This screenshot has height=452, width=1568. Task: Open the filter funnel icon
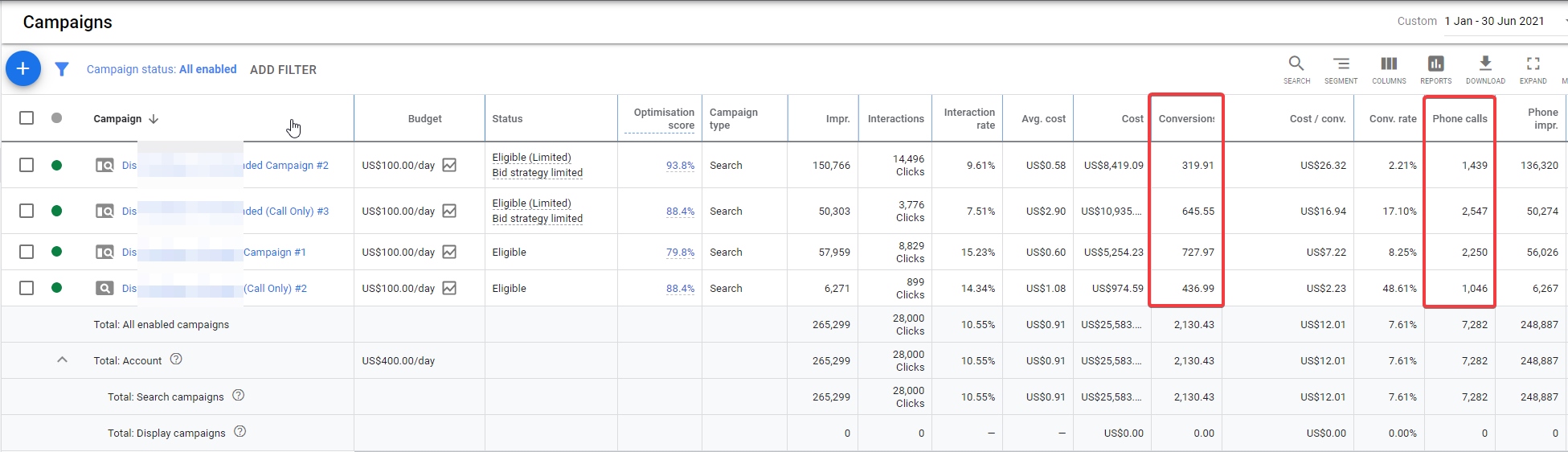(62, 69)
